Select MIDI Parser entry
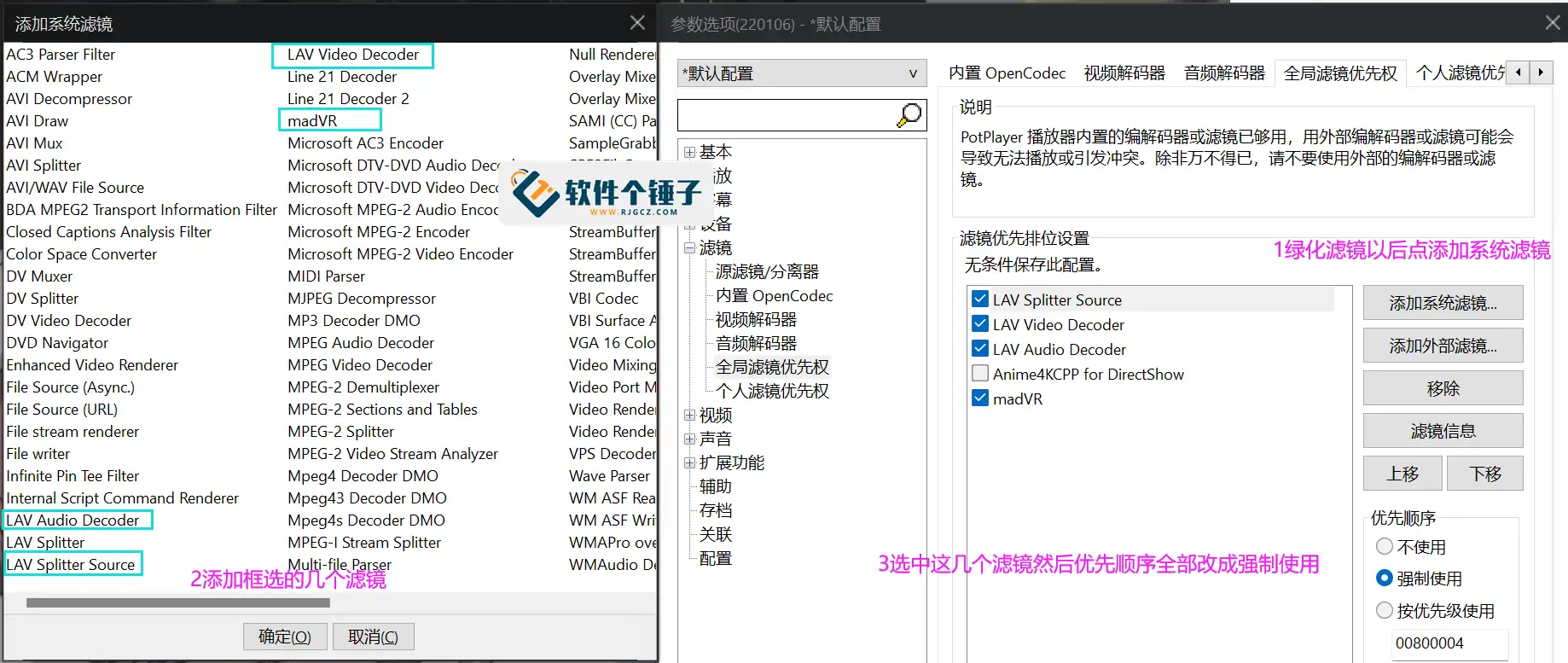Screen dimensions: 1568x663 326,276
